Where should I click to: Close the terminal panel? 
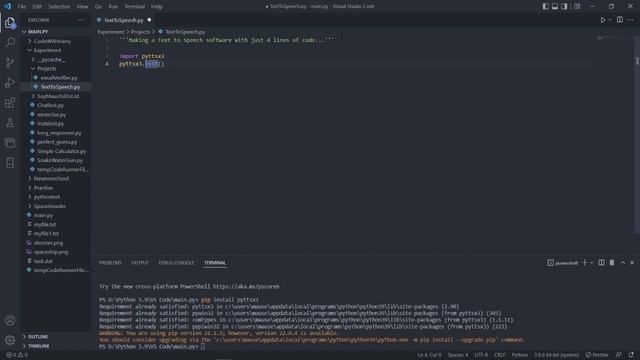coord(632,263)
